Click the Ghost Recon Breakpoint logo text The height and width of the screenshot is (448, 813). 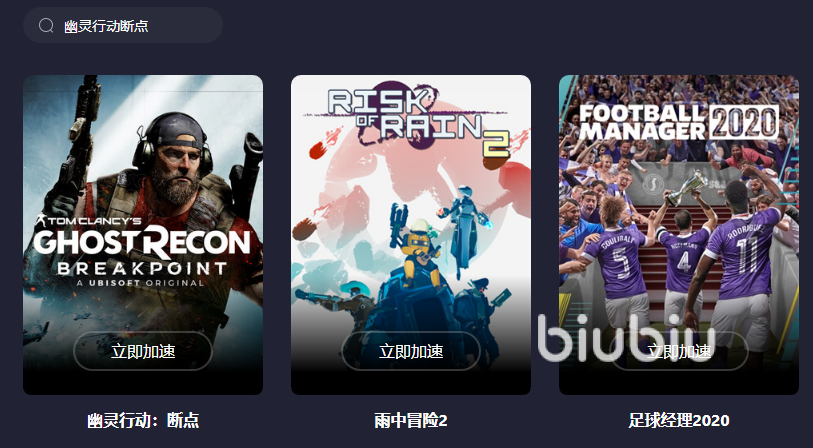pos(142,251)
